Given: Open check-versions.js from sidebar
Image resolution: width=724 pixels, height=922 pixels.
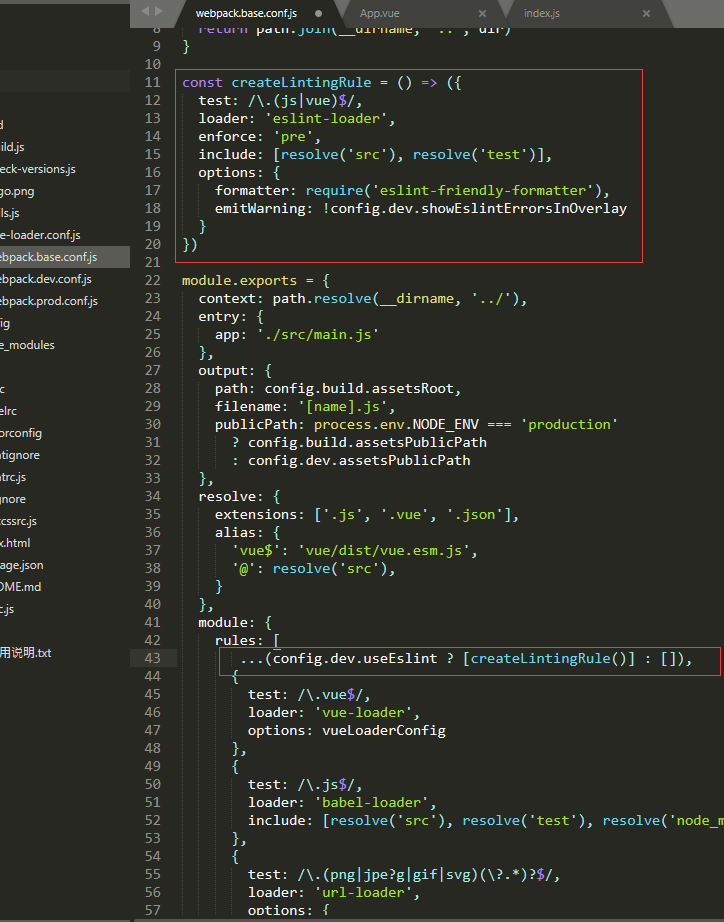Looking at the screenshot, I should coord(38,169).
